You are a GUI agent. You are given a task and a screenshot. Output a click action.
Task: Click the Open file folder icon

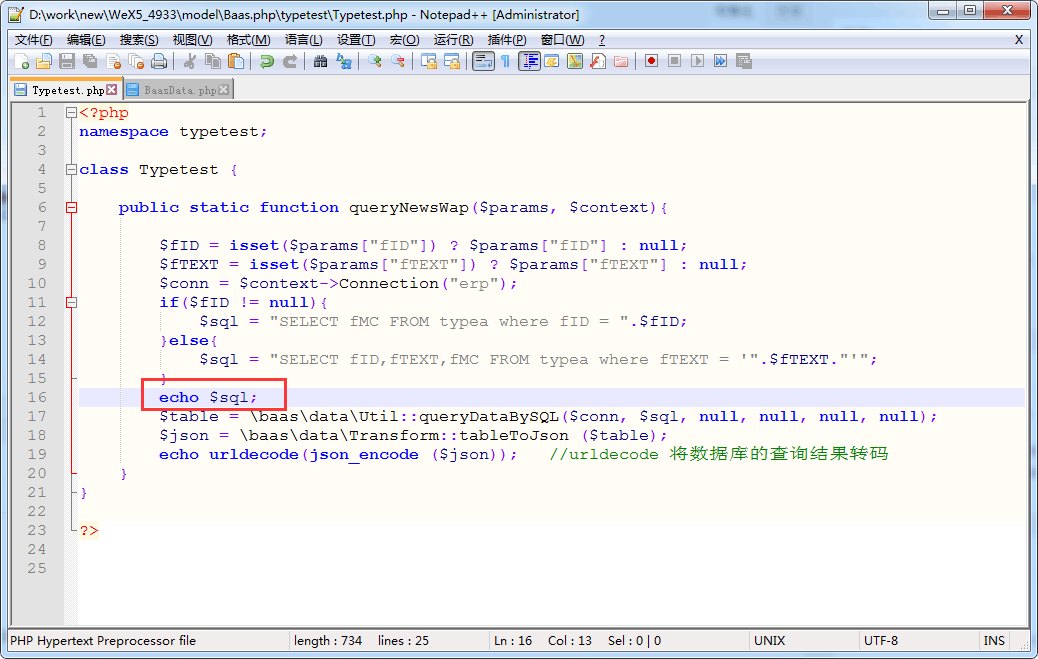44,62
